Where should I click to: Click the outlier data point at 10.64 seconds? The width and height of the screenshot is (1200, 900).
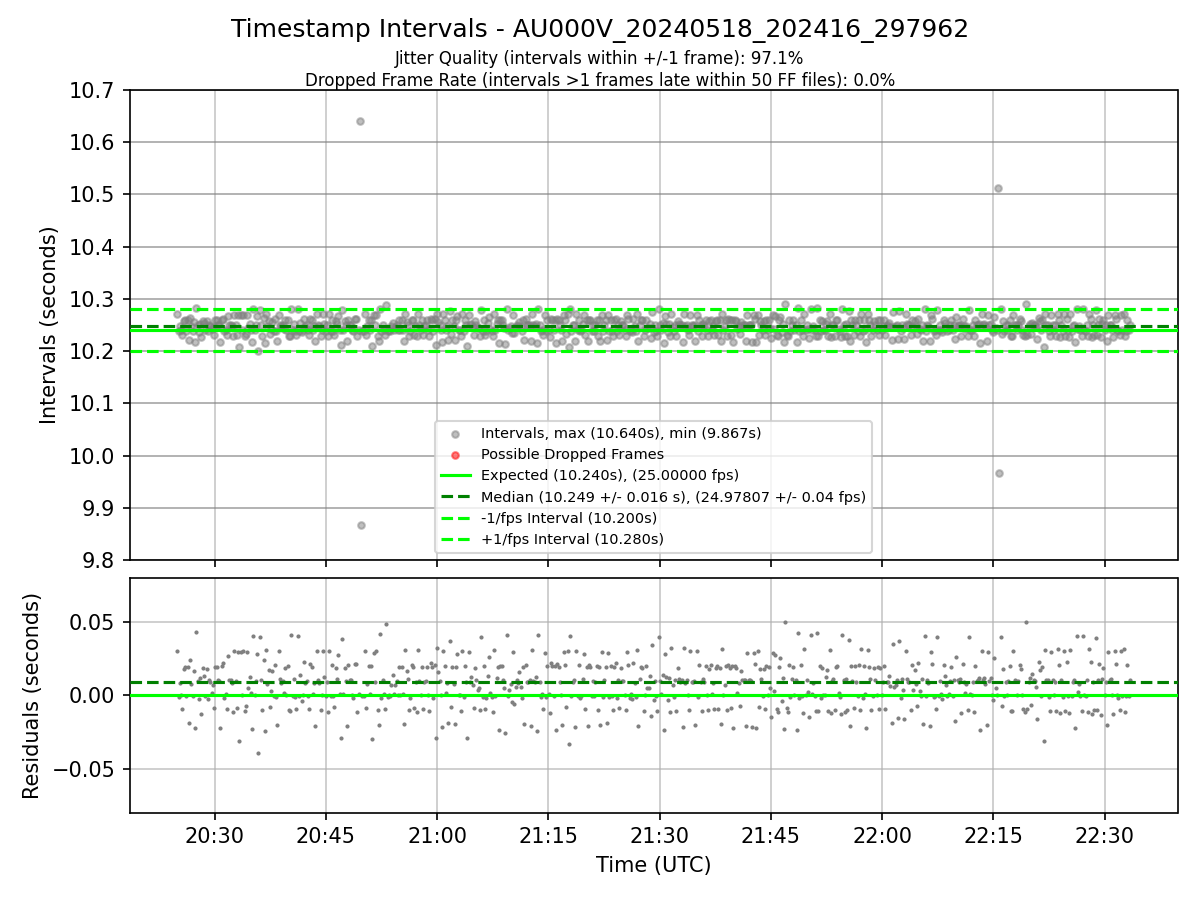point(360,121)
